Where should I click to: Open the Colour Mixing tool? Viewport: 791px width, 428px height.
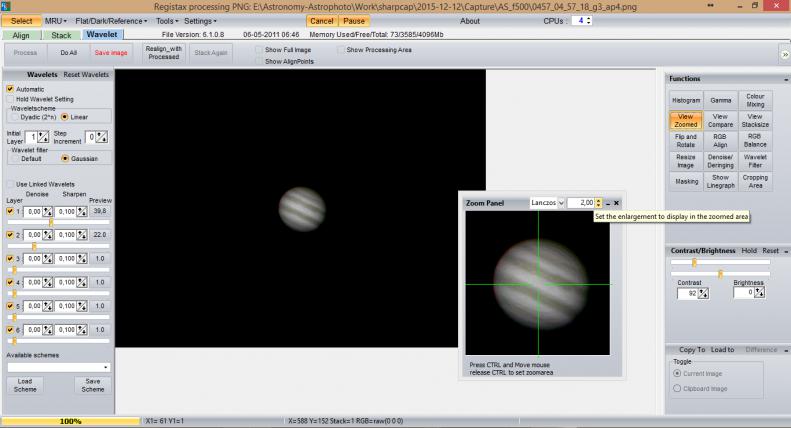(x=755, y=100)
